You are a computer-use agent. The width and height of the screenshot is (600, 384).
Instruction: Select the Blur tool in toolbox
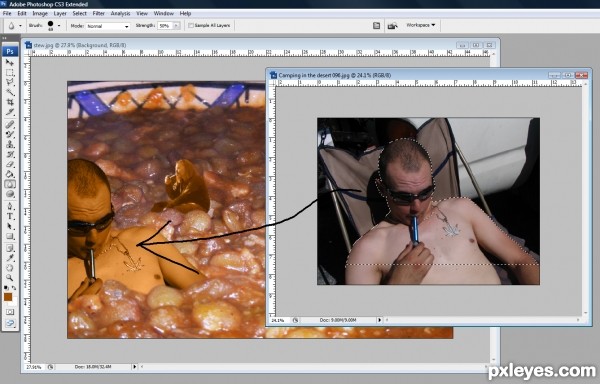pyautogui.click(x=10, y=184)
